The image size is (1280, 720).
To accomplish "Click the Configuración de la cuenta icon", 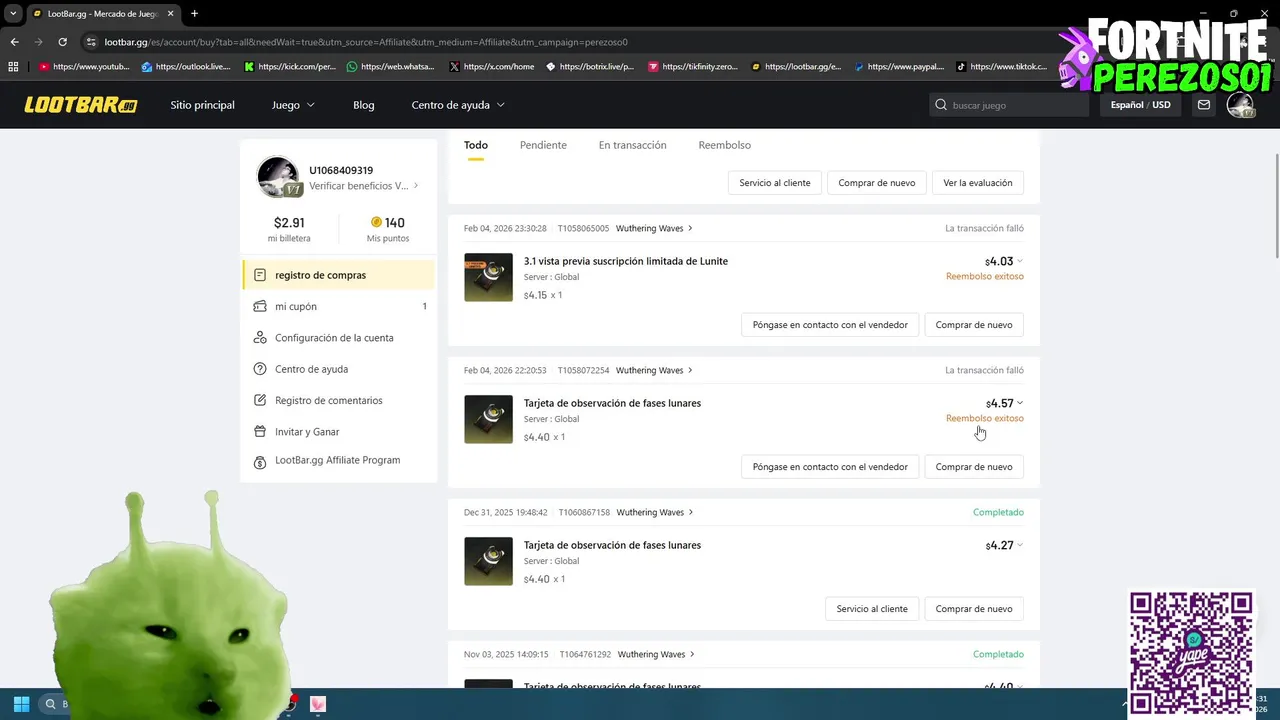I will pos(260,338).
